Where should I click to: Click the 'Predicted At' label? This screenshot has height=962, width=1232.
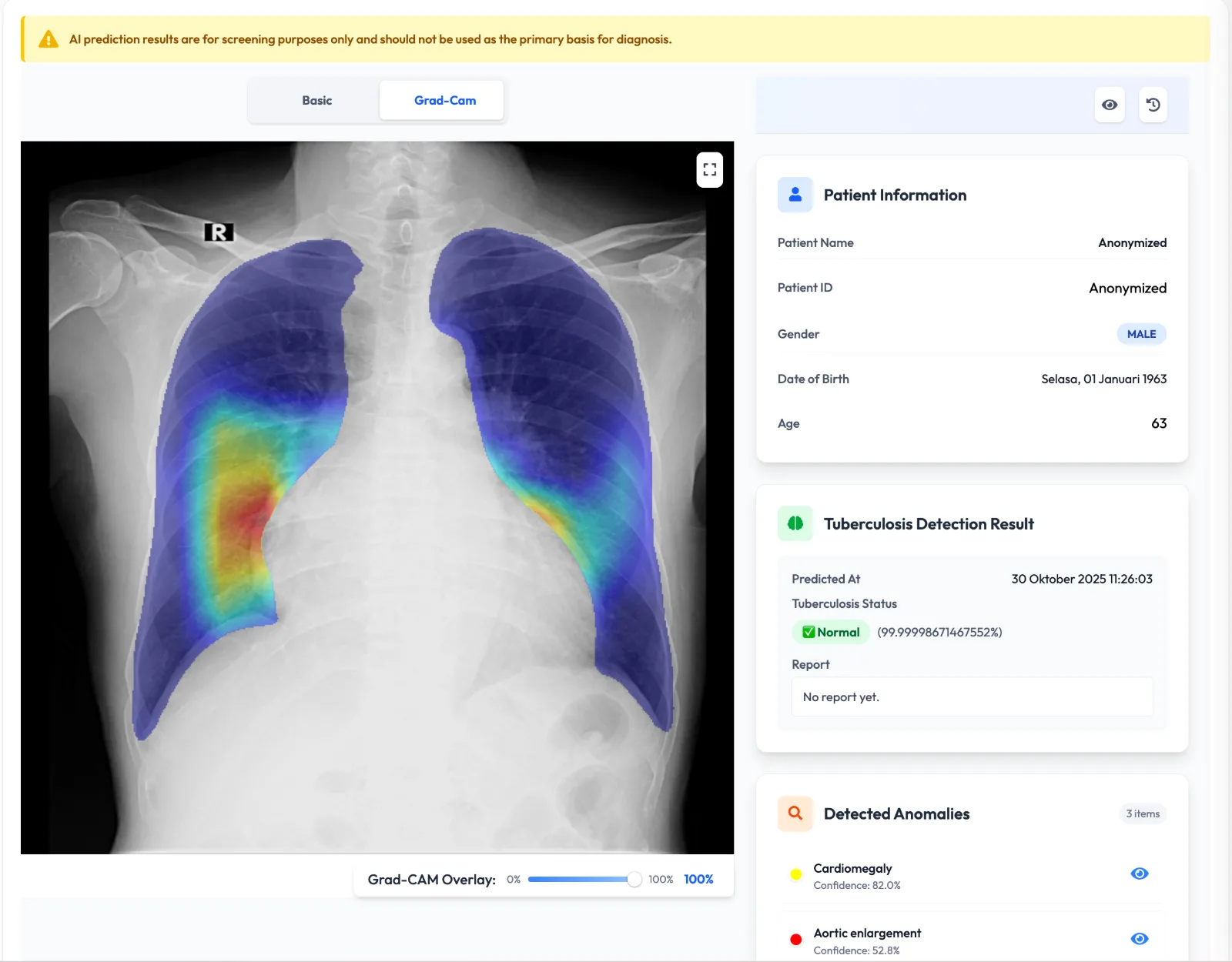pos(825,580)
